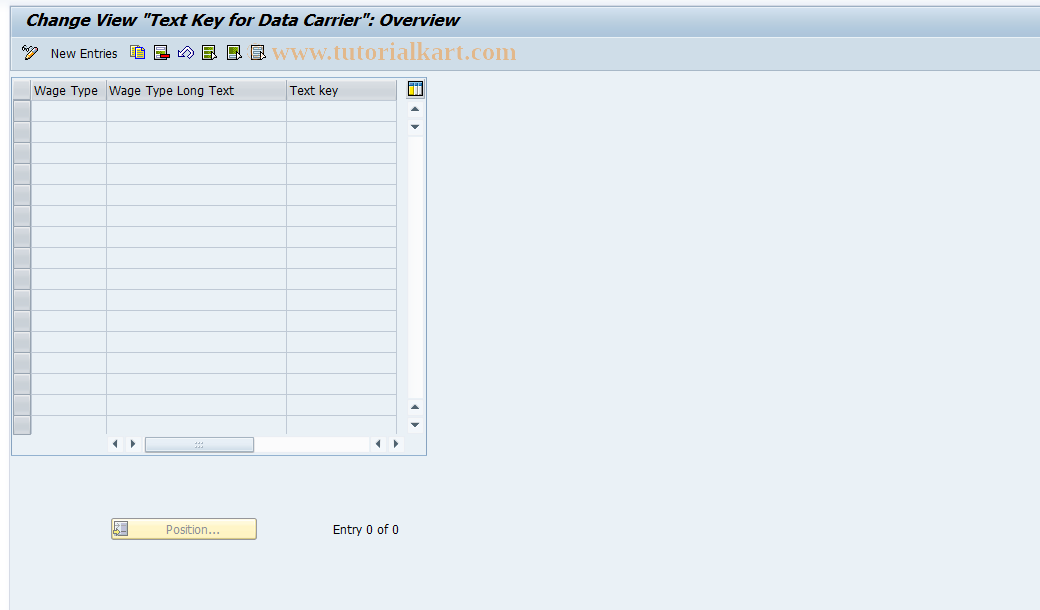Click the up arrow at top of the vertical scrollbar
The image size is (1040, 610).
(x=415, y=109)
